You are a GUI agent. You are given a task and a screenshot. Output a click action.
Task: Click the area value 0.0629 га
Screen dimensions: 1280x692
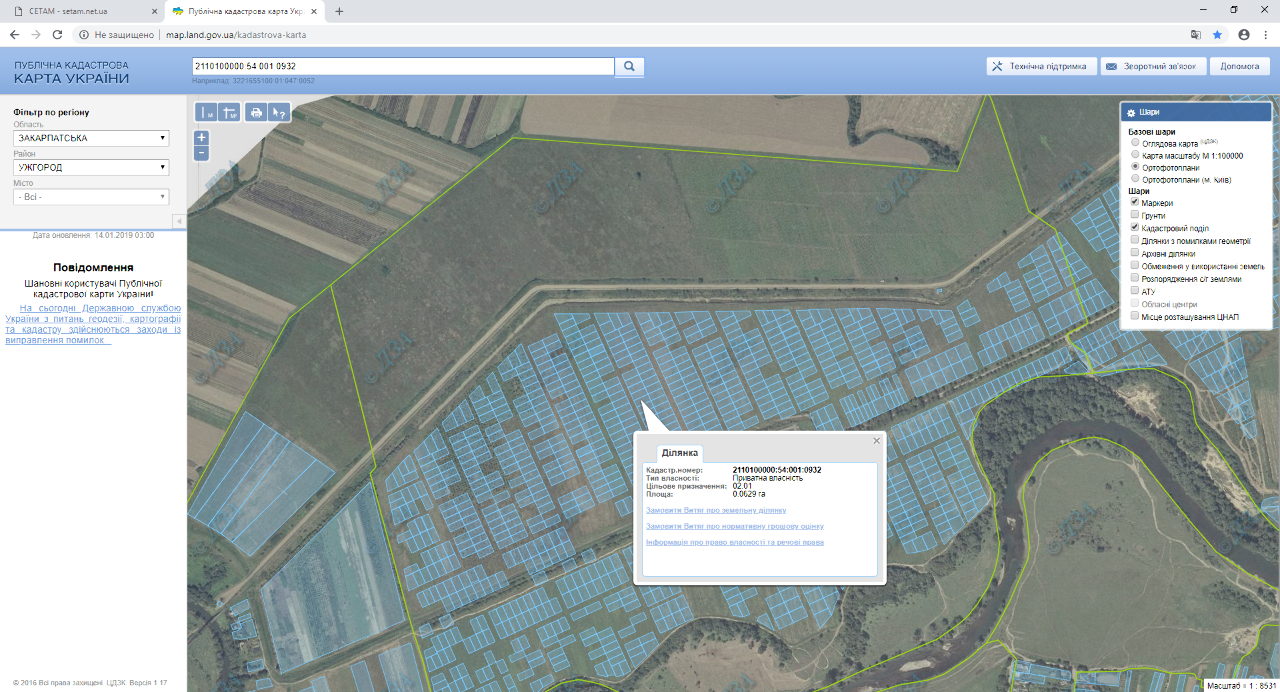click(x=751, y=494)
